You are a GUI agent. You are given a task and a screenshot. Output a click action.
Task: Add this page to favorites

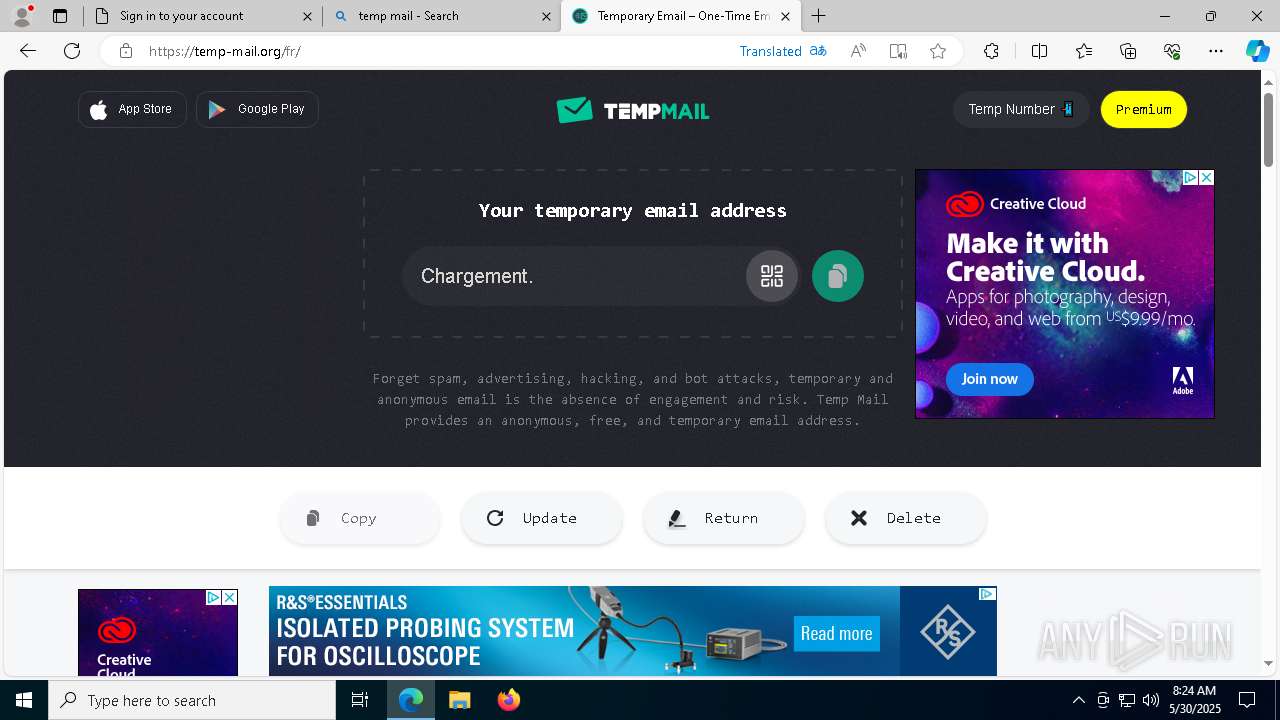[x=938, y=51]
